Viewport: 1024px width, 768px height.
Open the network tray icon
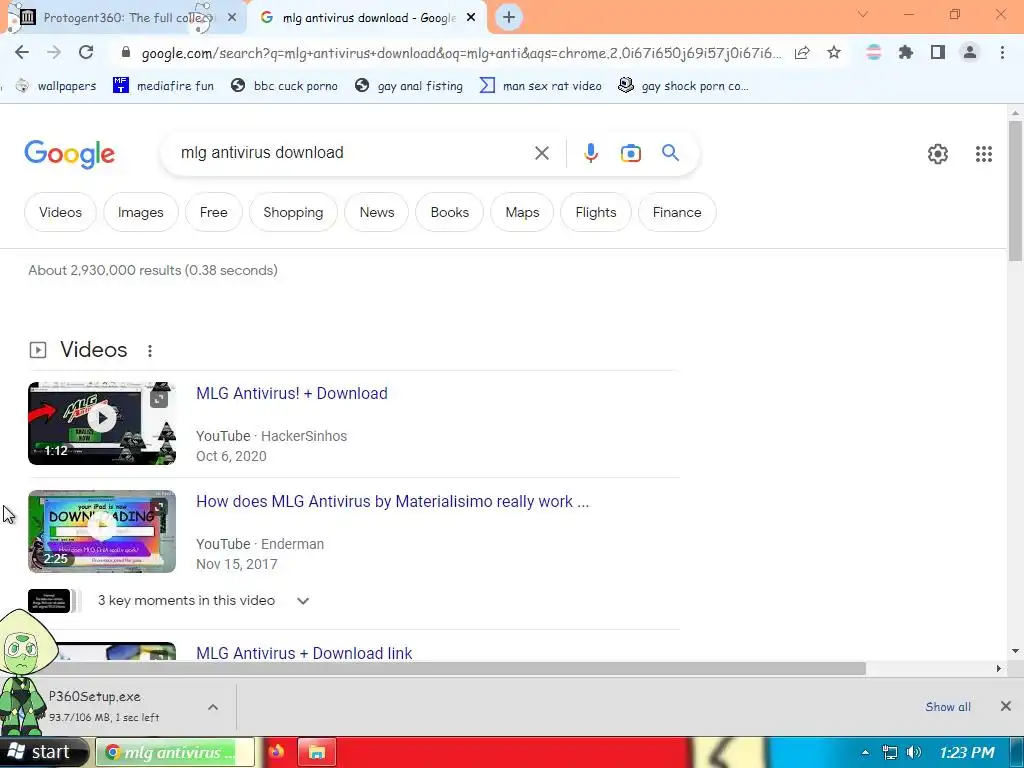(889, 752)
